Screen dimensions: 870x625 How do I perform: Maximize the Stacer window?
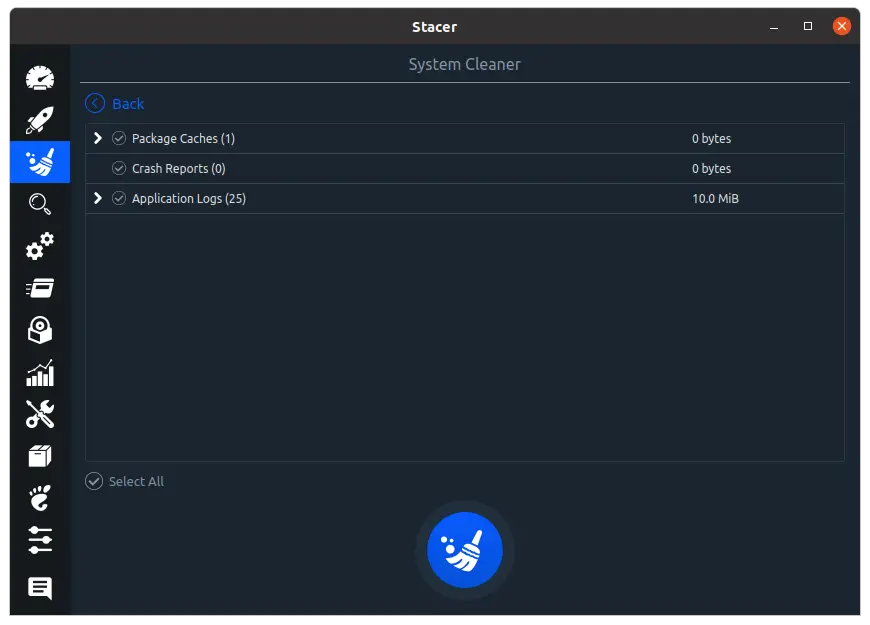click(808, 26)
